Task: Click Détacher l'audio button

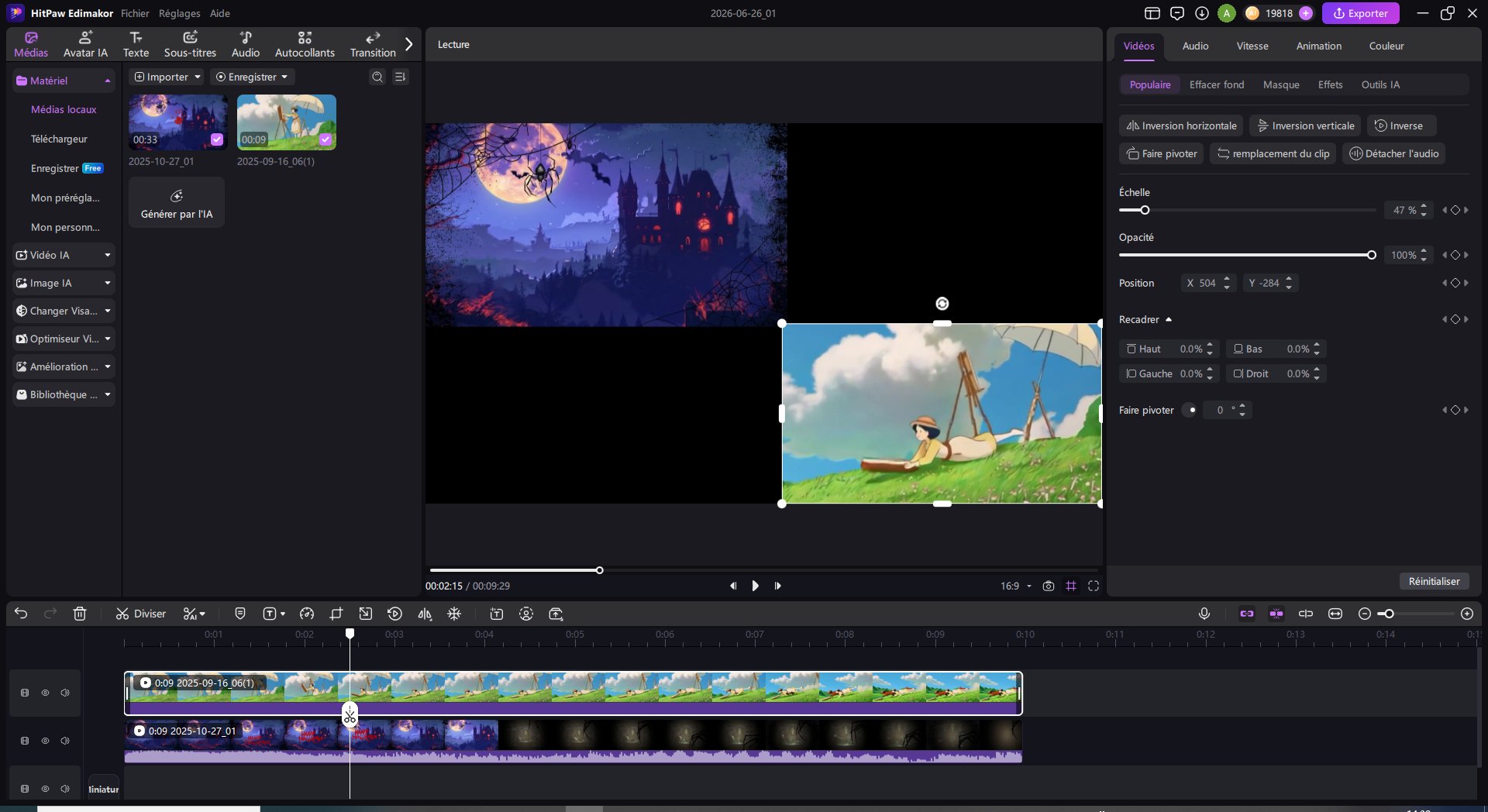Action: coord(1393,153)
